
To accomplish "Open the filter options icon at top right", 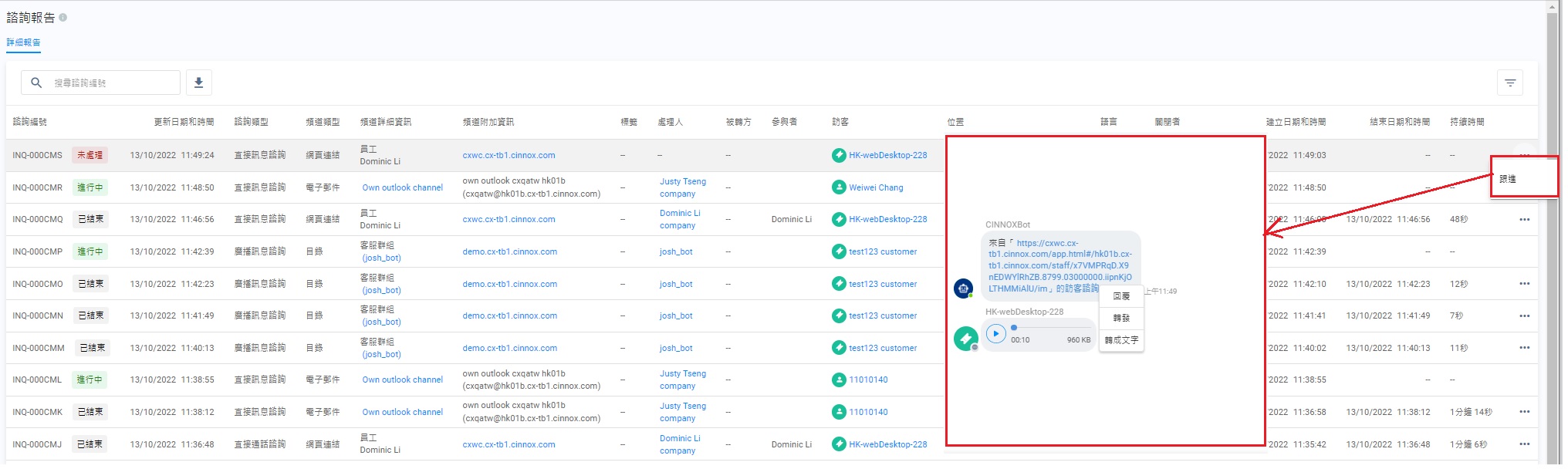I will tap(1509, 83).
